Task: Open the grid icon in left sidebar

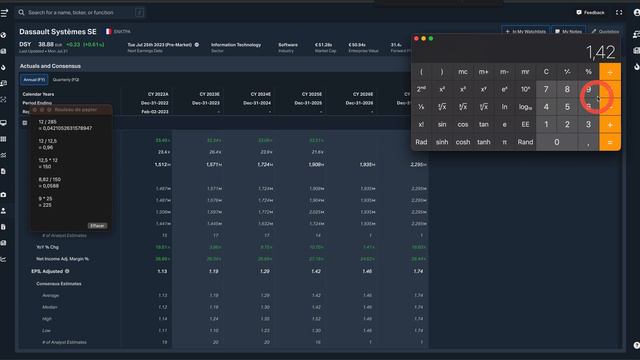Action: [x=3, y=139]
